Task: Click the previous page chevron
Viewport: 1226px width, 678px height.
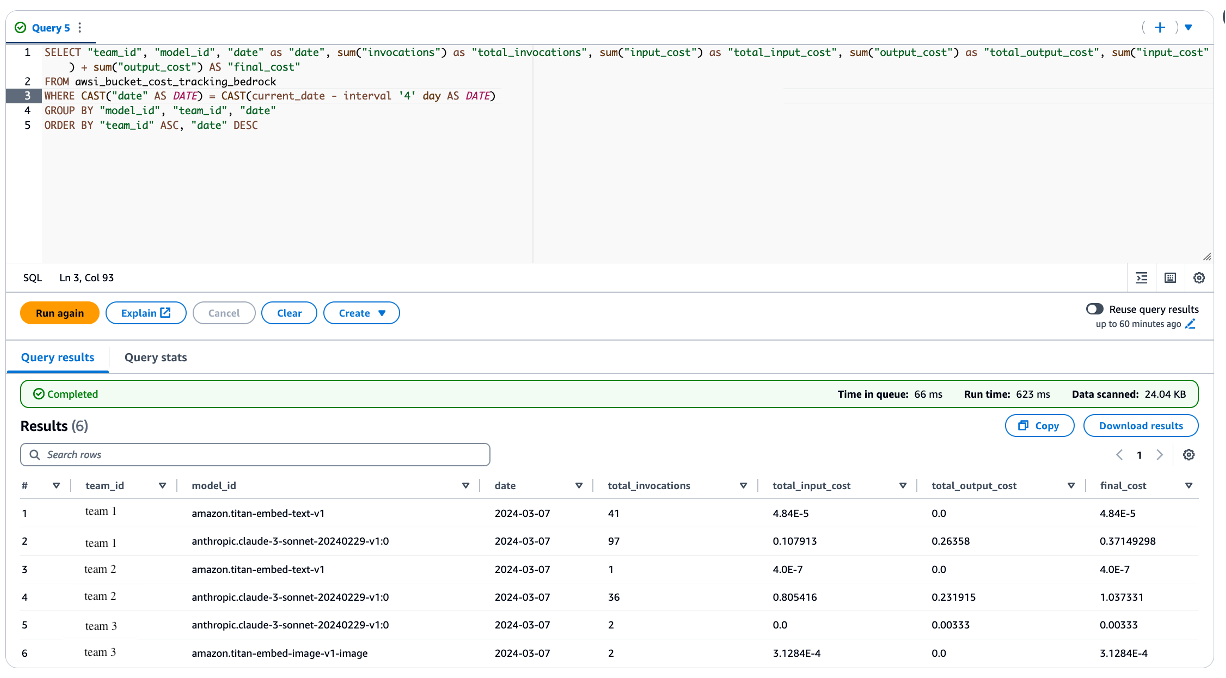Action: pos(1119,454)
